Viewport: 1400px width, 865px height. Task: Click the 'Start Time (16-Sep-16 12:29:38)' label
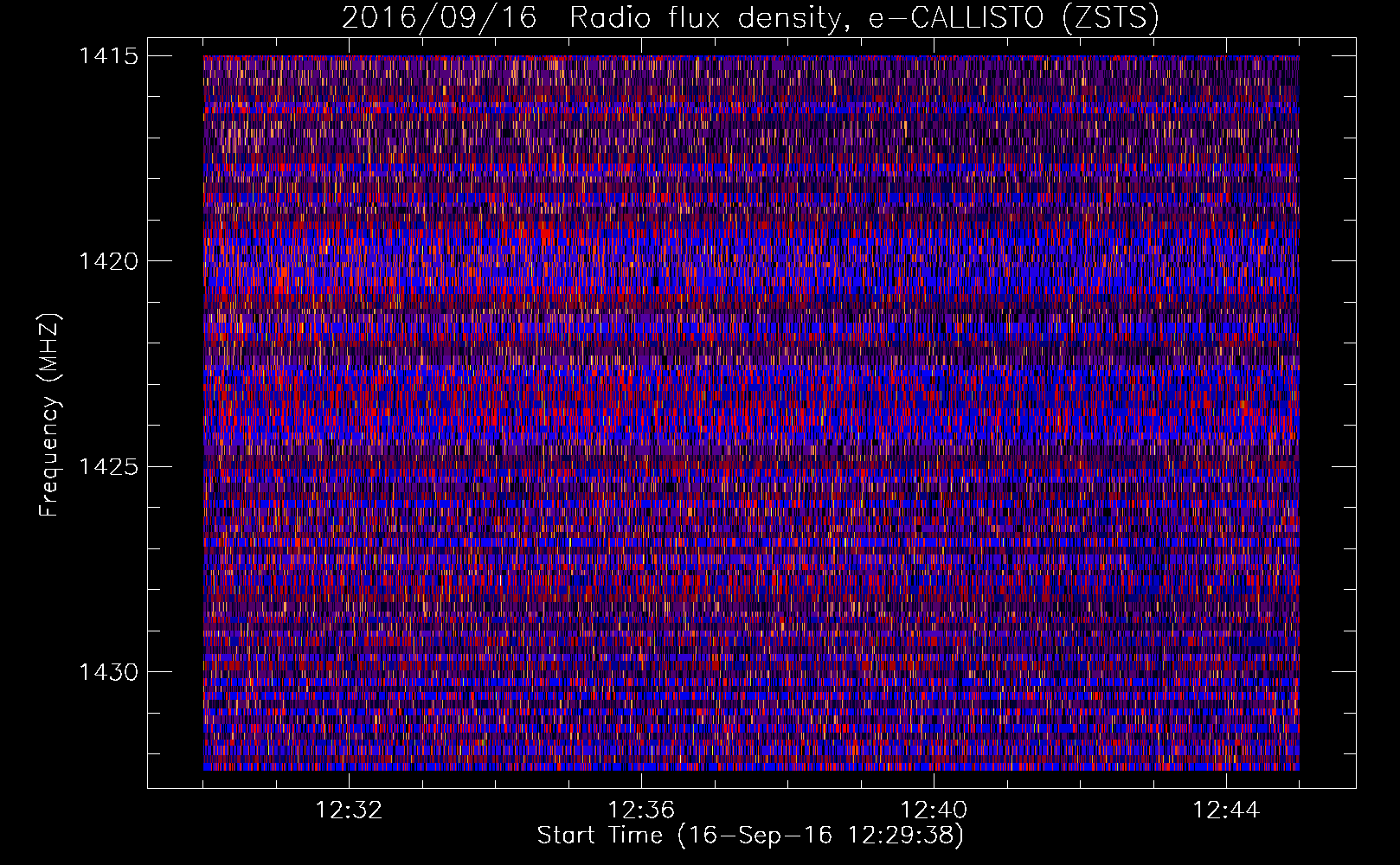[750, 836]
